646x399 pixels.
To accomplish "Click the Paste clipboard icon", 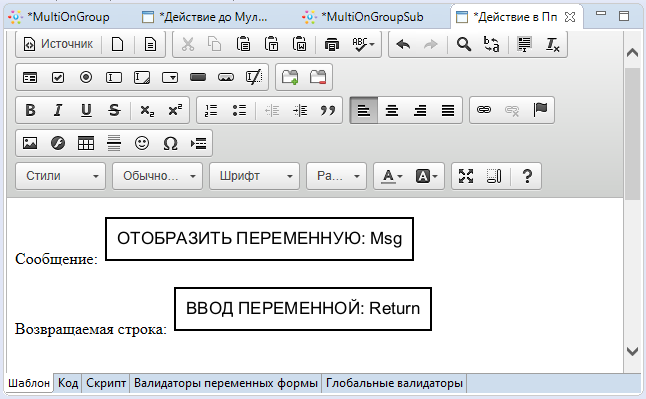I will click(x=243, y=44).
